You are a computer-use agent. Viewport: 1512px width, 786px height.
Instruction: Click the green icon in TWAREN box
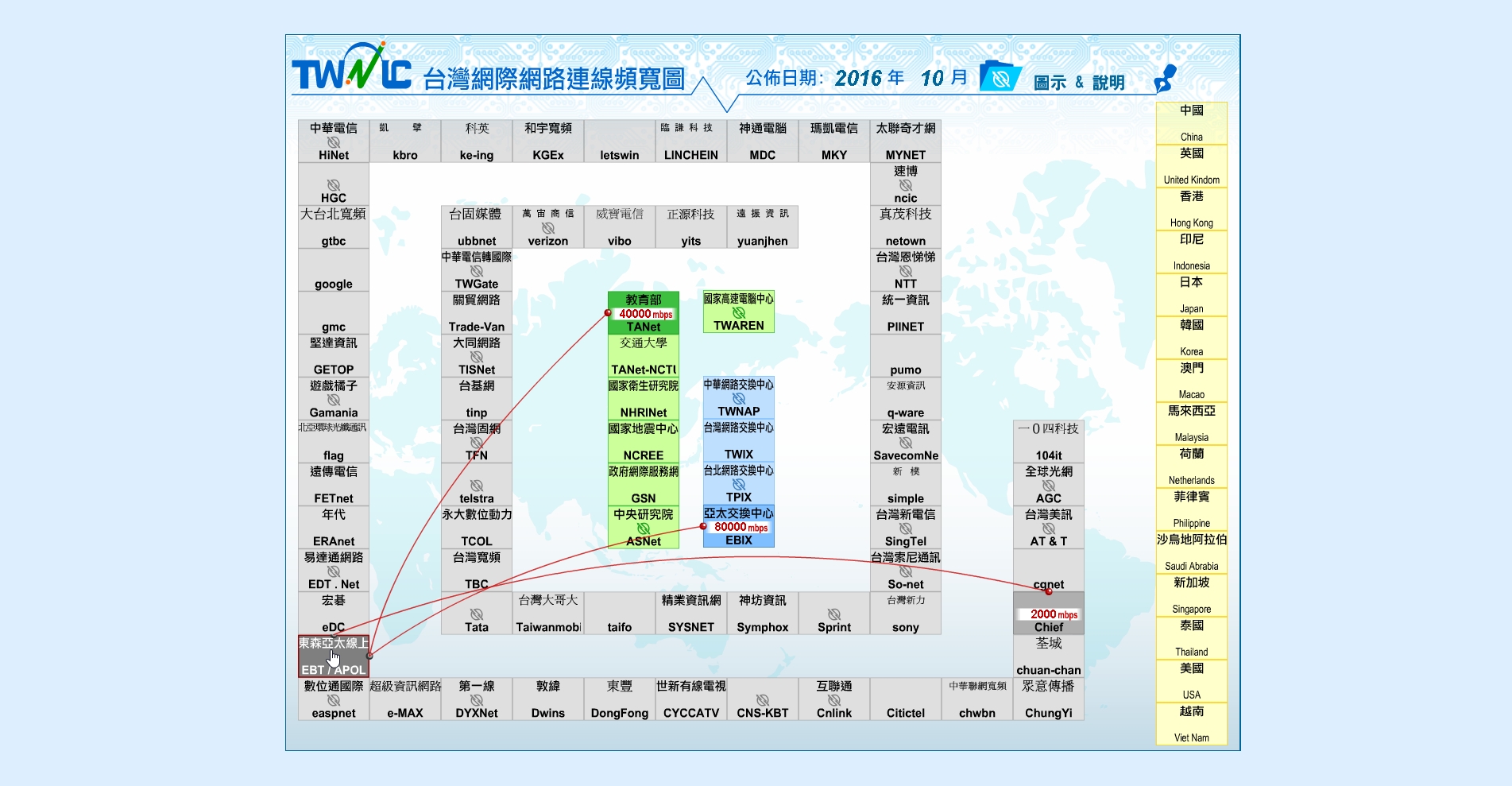(x=739, y=313)
